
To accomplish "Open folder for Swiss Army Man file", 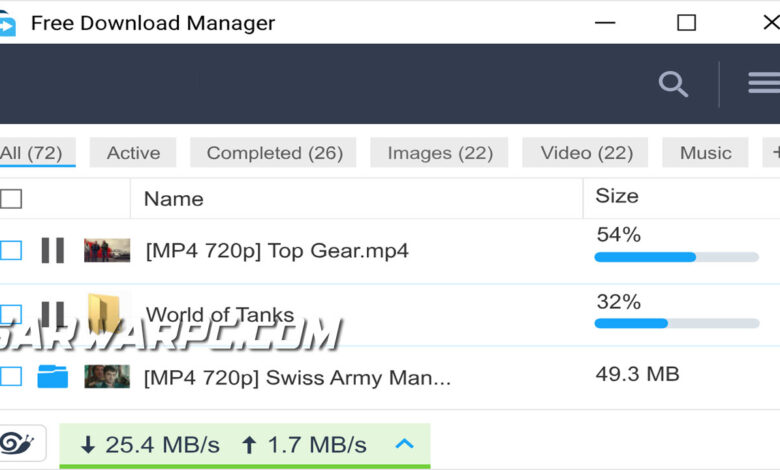I will [x=53, y=376].
